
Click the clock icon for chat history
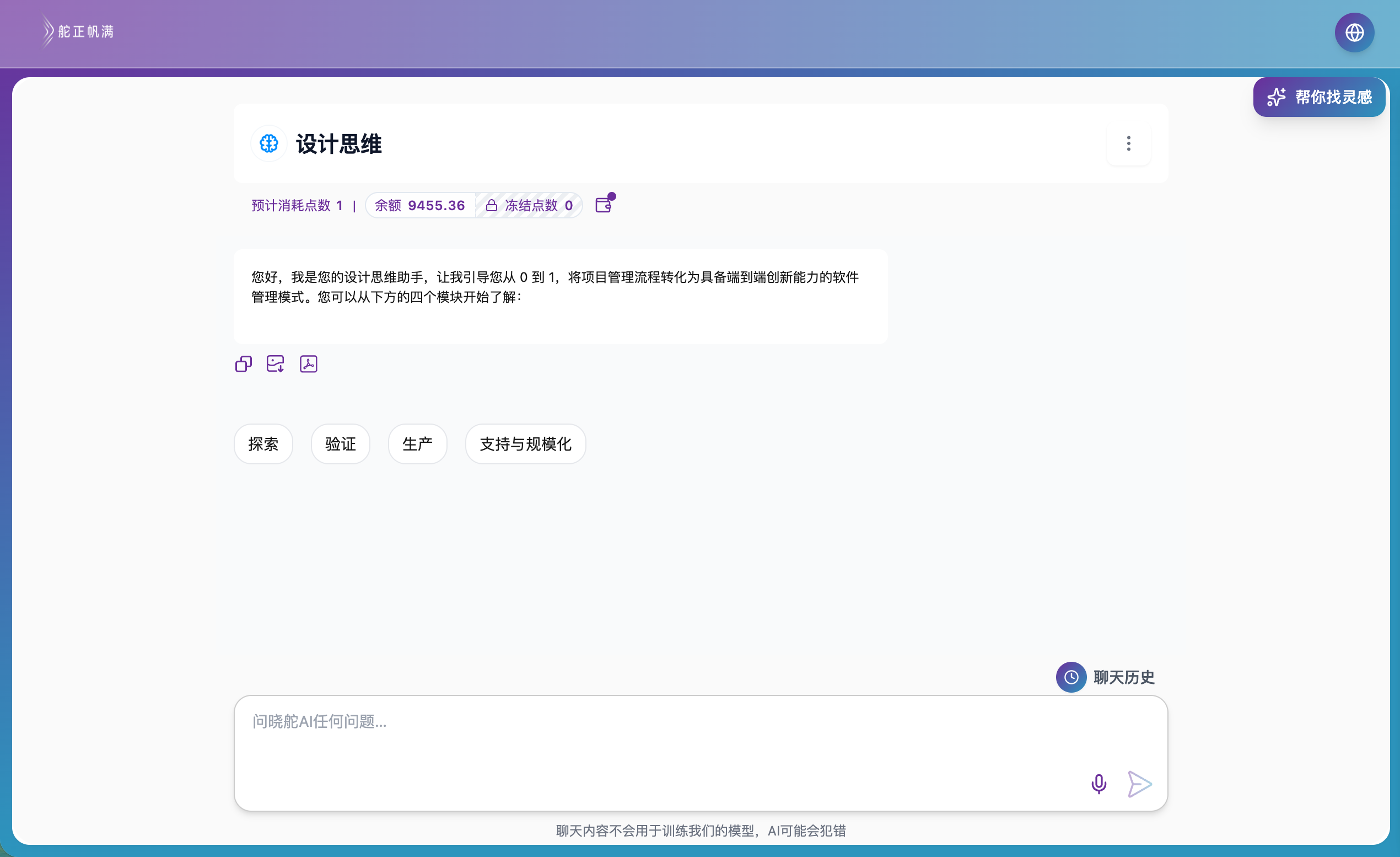pos(1071,677)
